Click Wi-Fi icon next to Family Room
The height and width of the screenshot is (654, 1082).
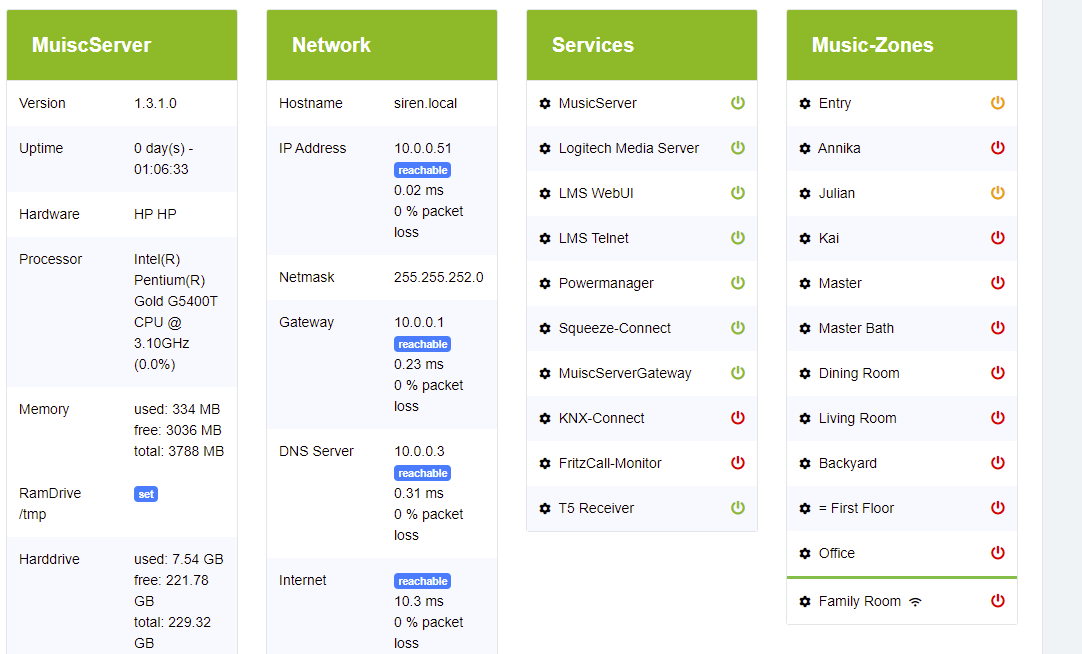click(916, 601)
